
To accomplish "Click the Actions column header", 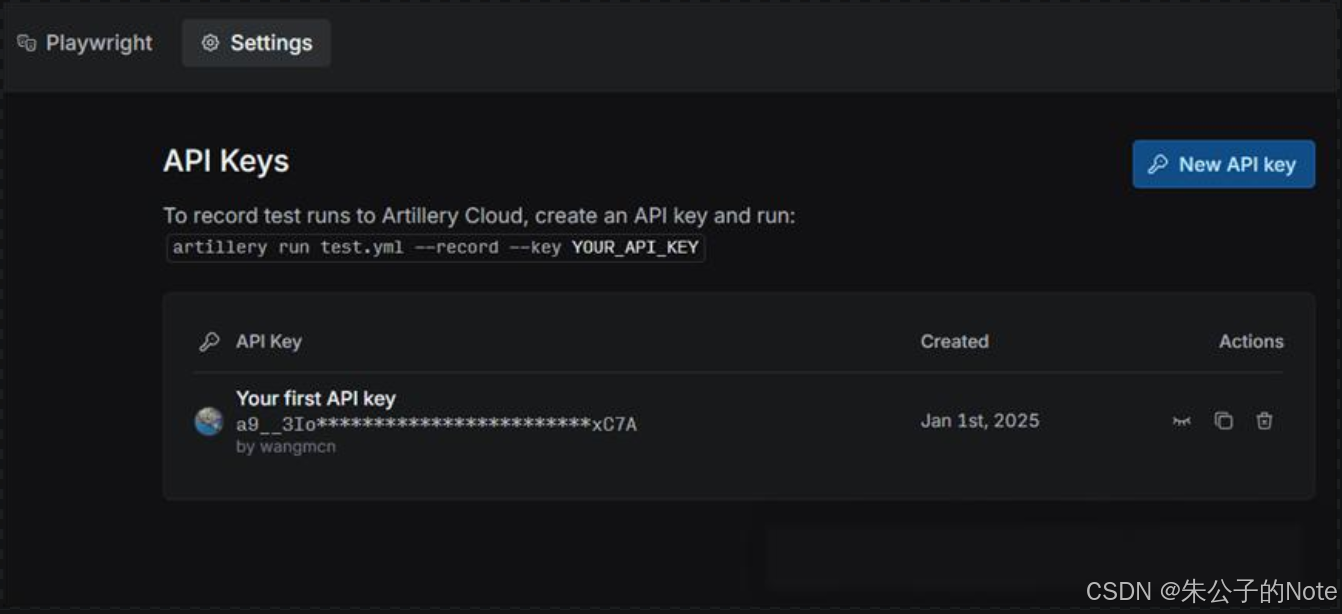I will point(1251,341).
